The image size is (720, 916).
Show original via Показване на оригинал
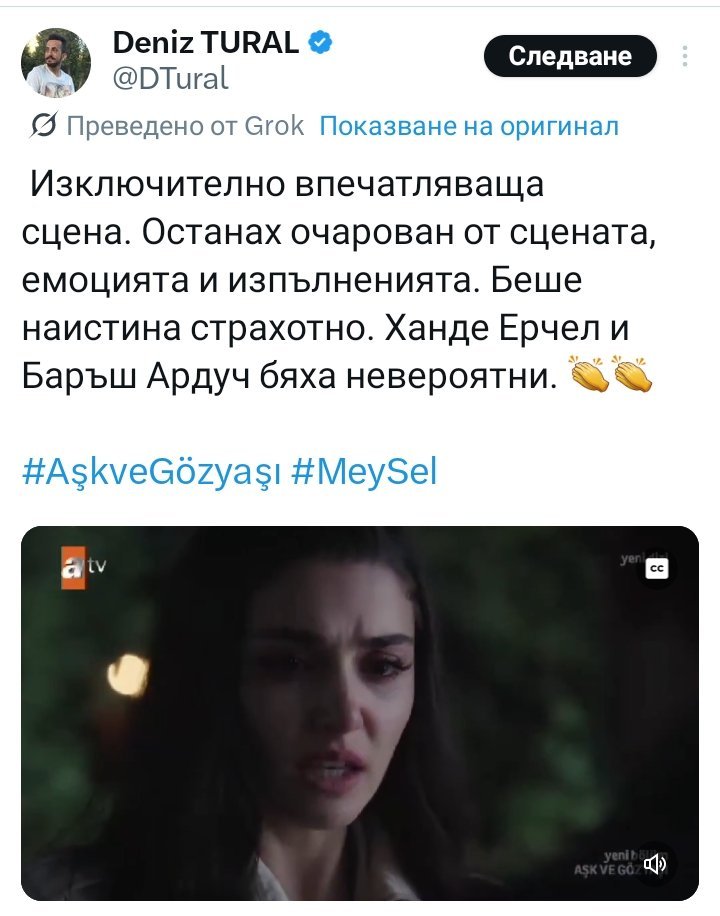tap(469, 126)
